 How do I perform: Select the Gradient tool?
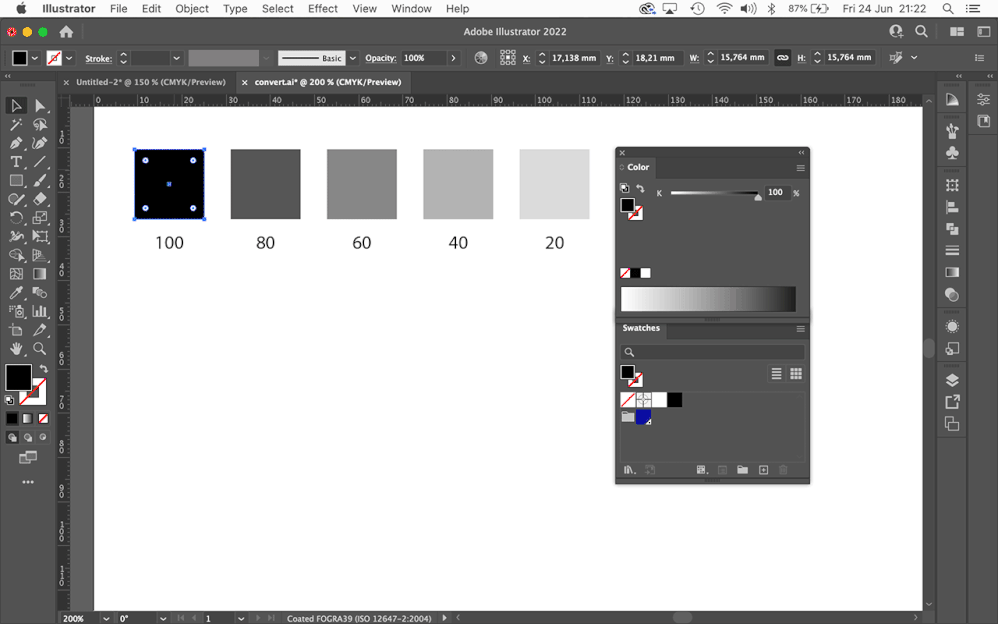40,271
